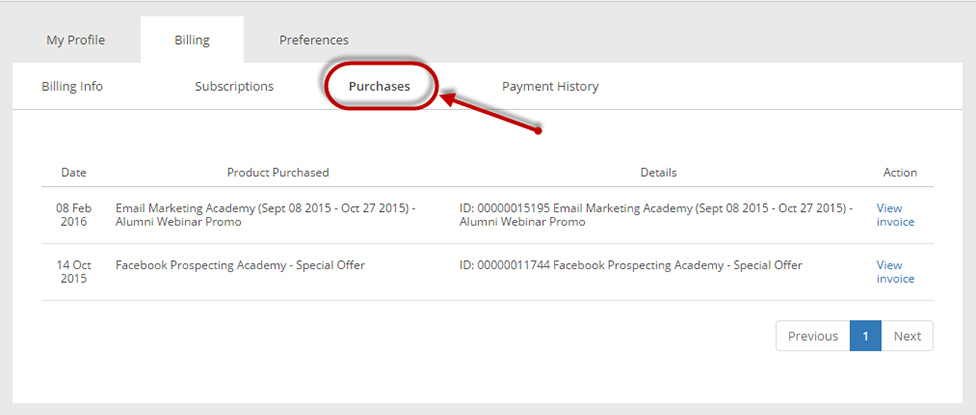View invoice for Facebook Prospecting Academy purchase
This screenshot has width=976, height=415.
click(895, 272)
